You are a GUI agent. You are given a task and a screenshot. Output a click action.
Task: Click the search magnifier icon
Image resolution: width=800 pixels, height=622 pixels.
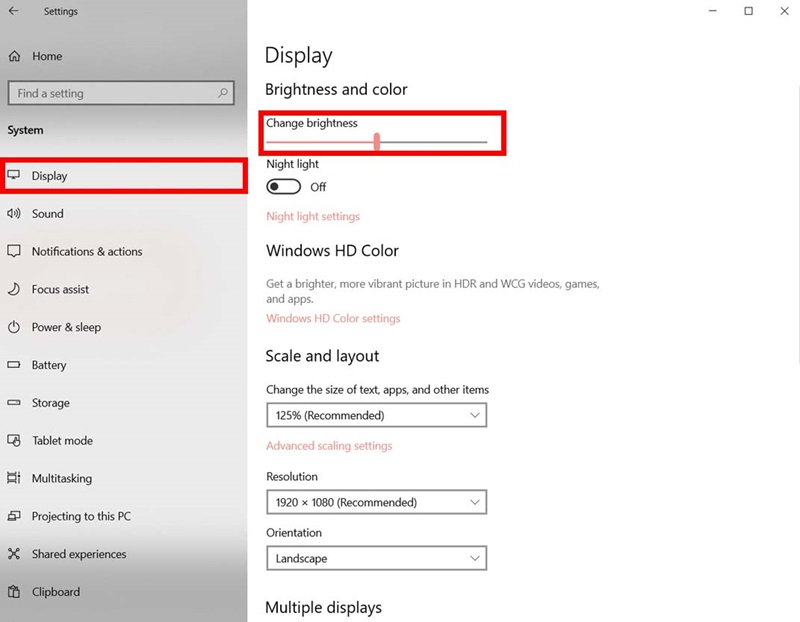(223, 93)
